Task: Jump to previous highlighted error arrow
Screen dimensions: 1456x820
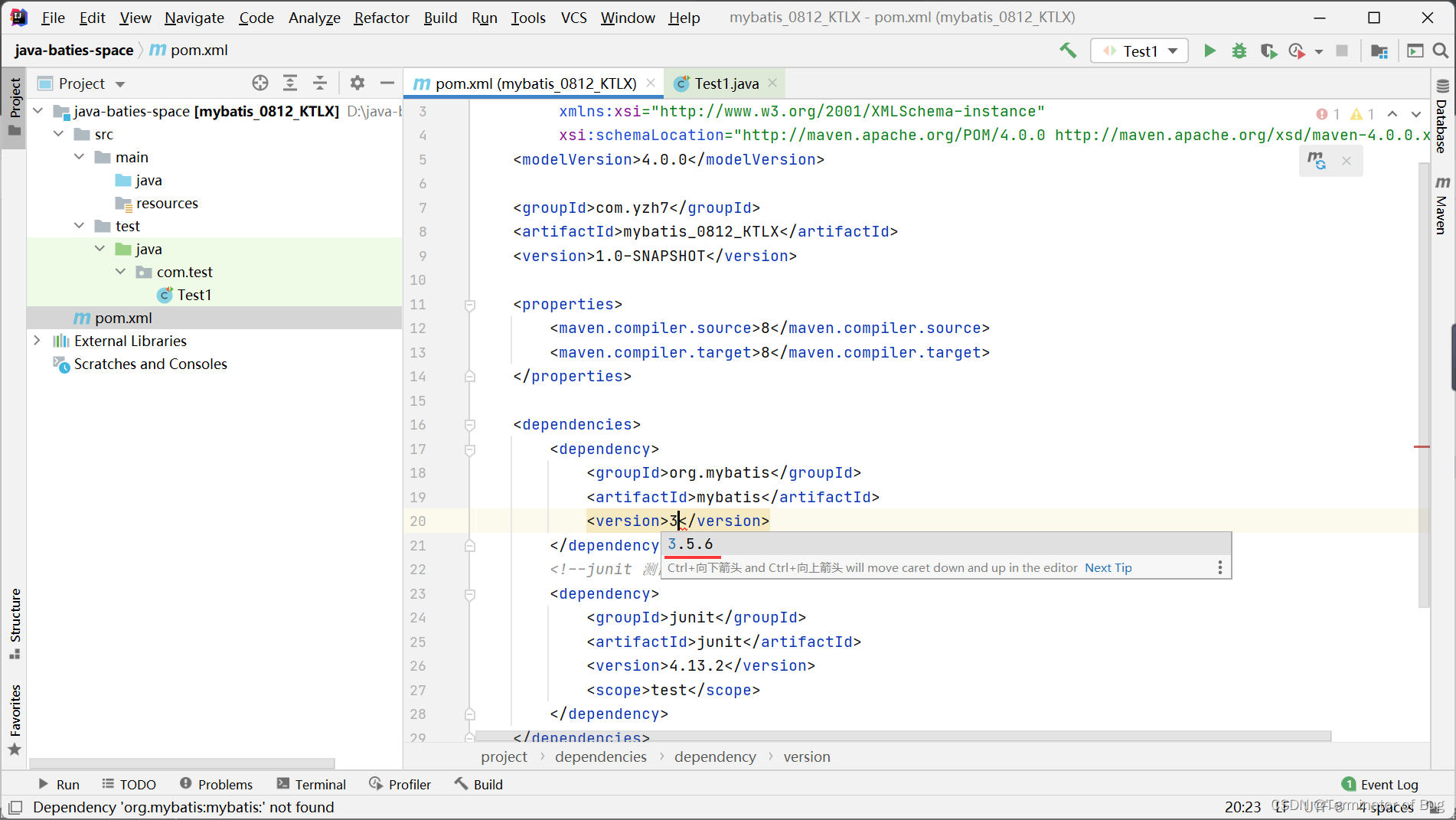Action: pyautogui.click(x=1392, y=114)
